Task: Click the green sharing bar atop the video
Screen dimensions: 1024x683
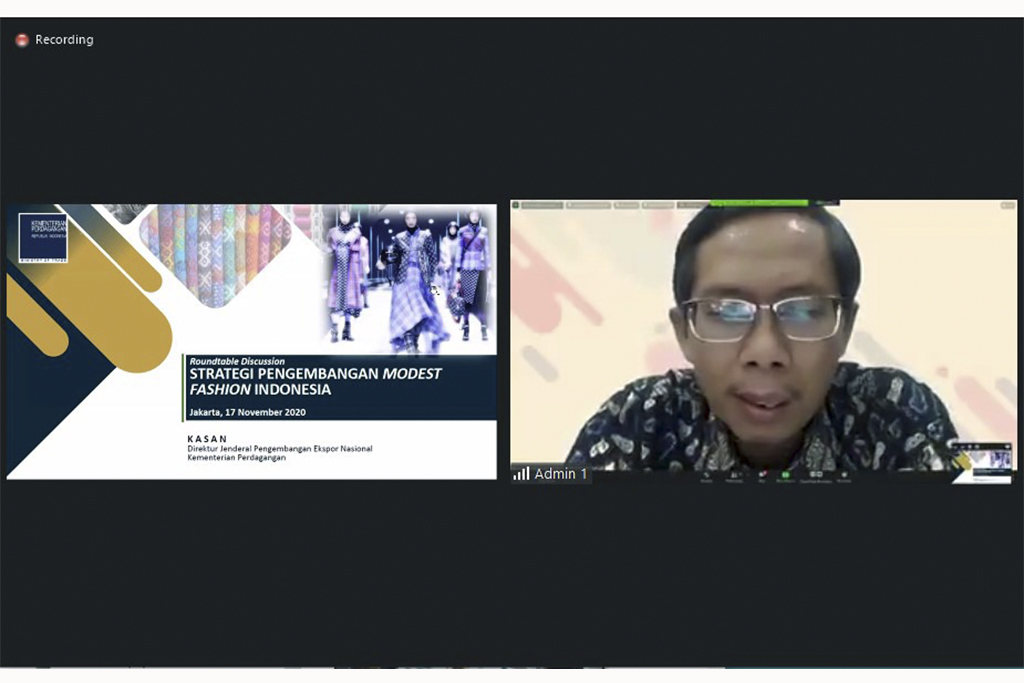Action: 759,203
